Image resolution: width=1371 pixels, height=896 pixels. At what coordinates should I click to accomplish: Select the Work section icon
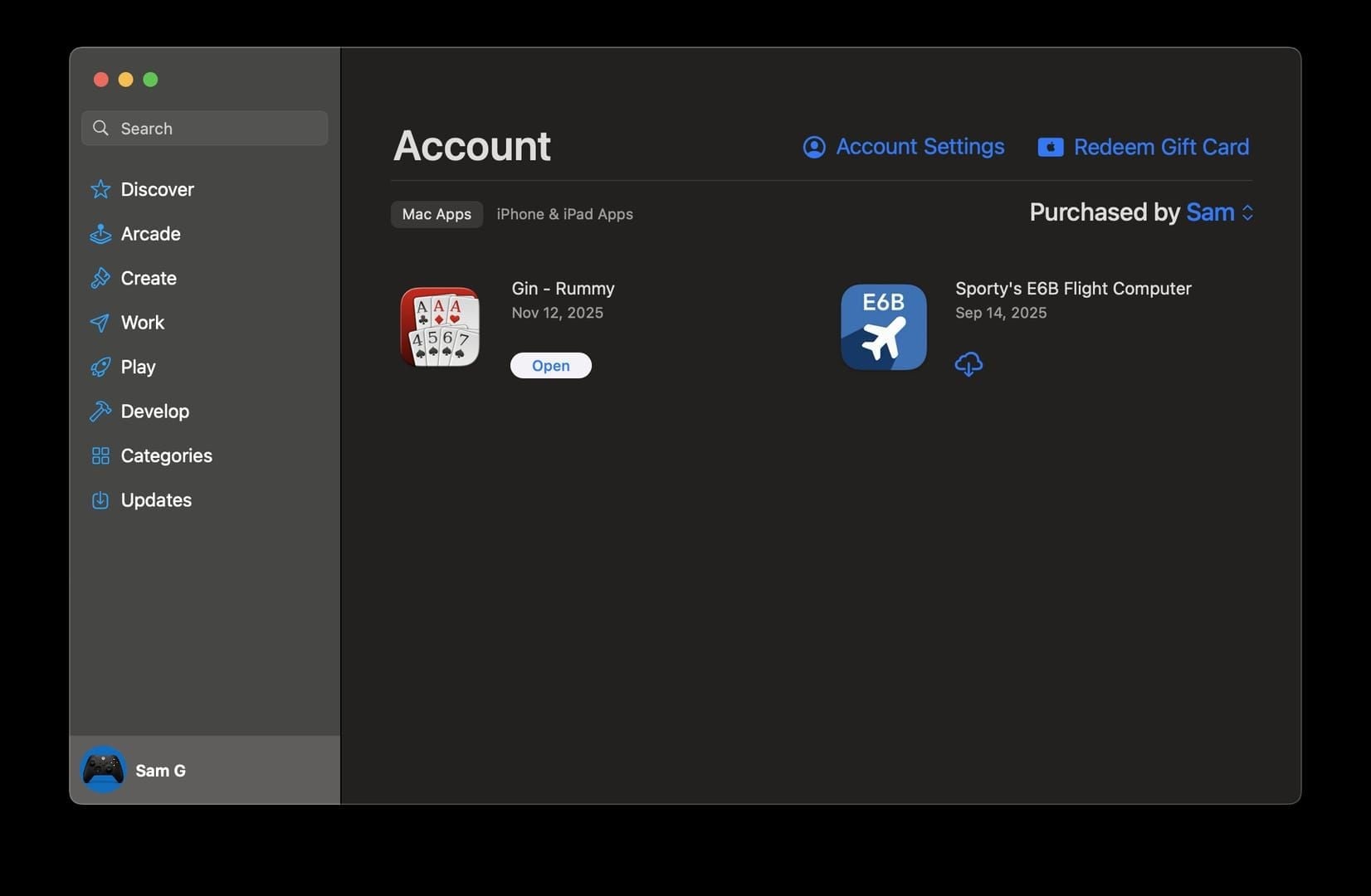(x=100, y=323)
